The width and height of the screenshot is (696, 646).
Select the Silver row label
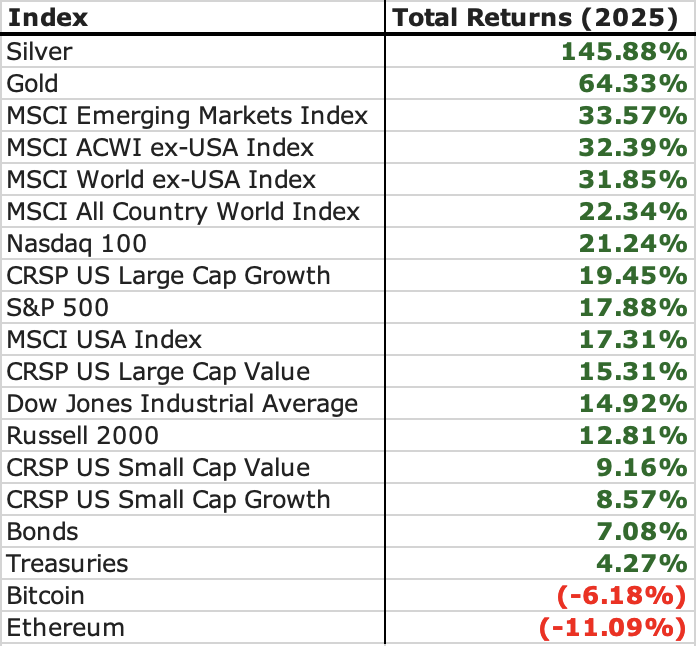pyautogui.click(x=40, y=52)
